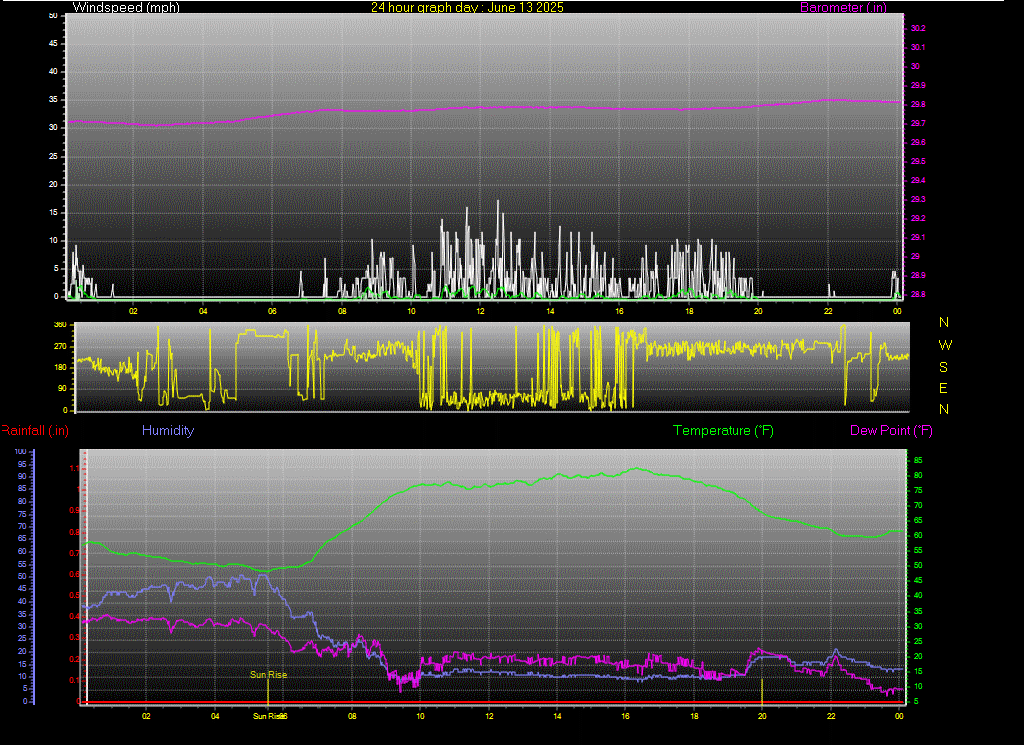
Task: Click the 22 hour label under windspeed chart
Action: pyautogui.click(x=828, y=311)
